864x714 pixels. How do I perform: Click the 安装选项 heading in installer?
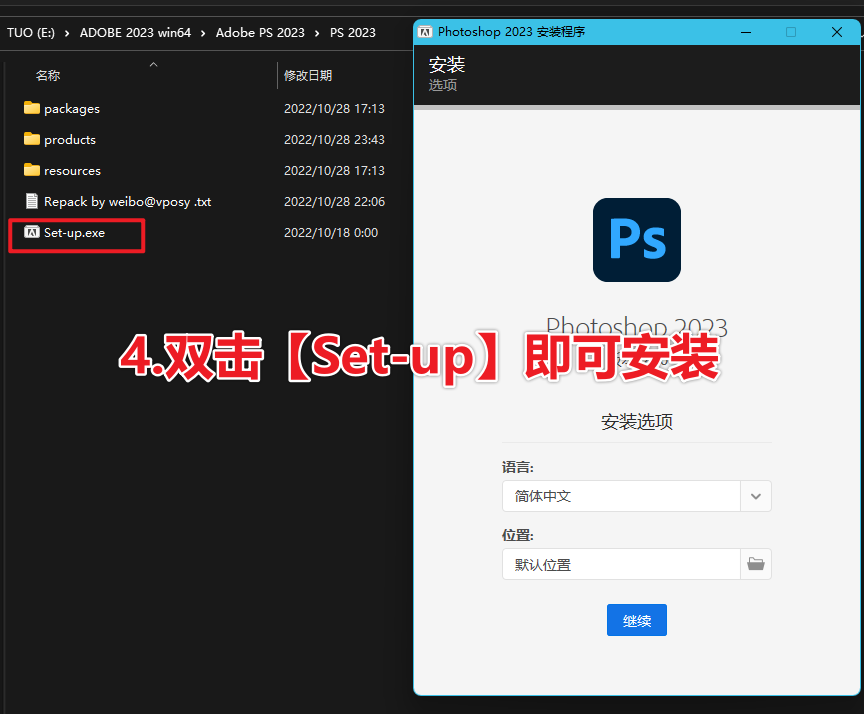point(637,422)
